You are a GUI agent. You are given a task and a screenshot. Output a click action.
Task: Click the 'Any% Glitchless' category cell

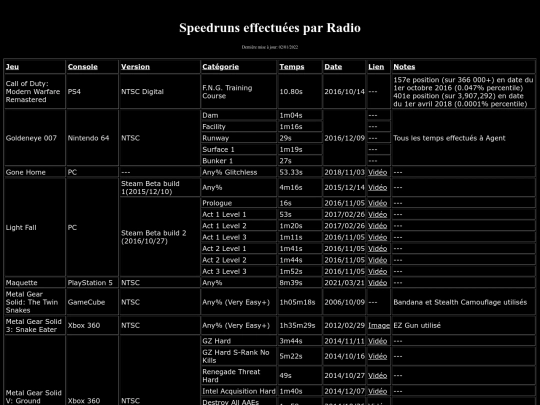point(239,172)
